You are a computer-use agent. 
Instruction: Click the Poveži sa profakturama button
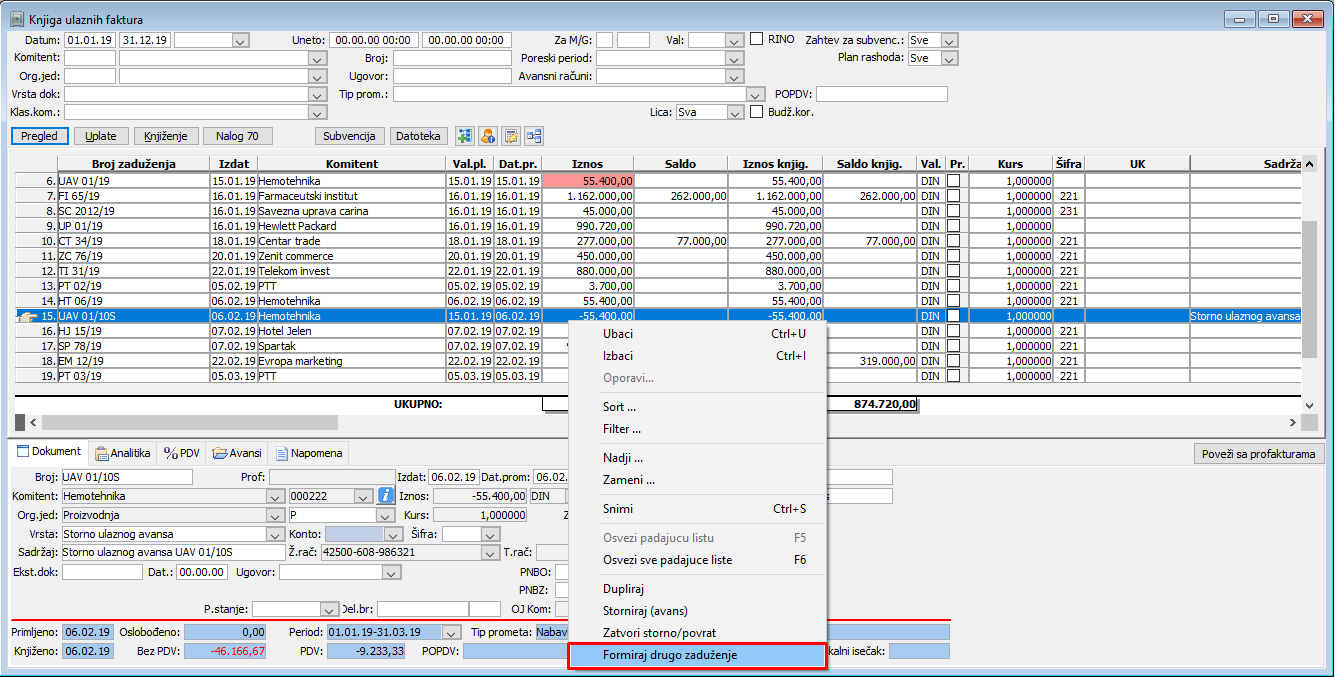click(1259, 454)
